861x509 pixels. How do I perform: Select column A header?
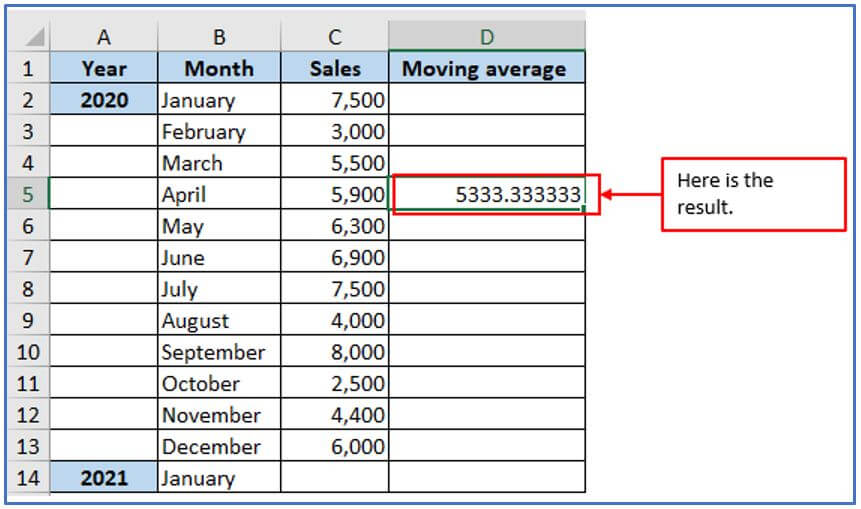pyautogui.click(x=104, y=37)
